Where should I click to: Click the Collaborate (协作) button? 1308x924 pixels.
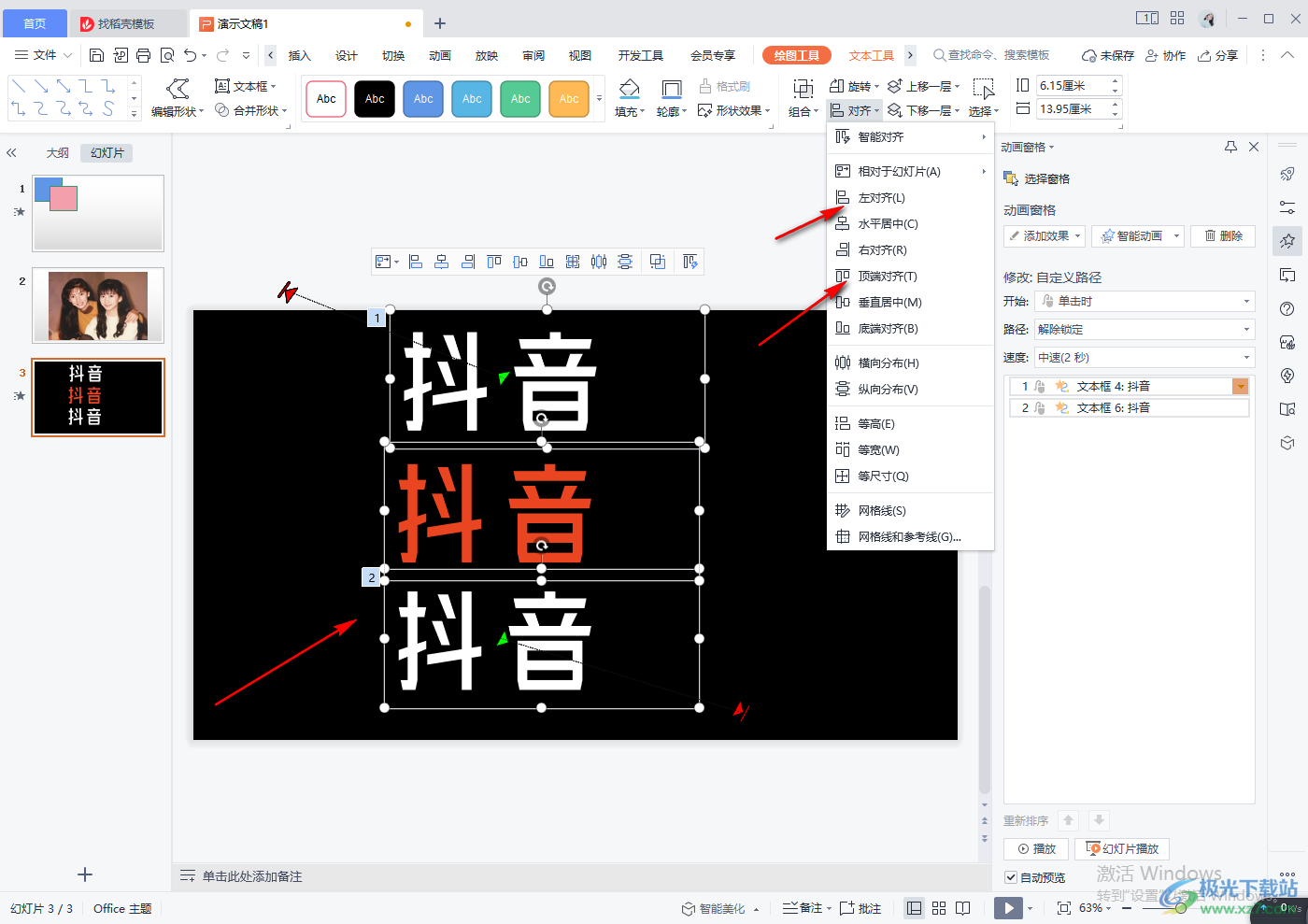pyautogui.click(x=1166, y=55)
